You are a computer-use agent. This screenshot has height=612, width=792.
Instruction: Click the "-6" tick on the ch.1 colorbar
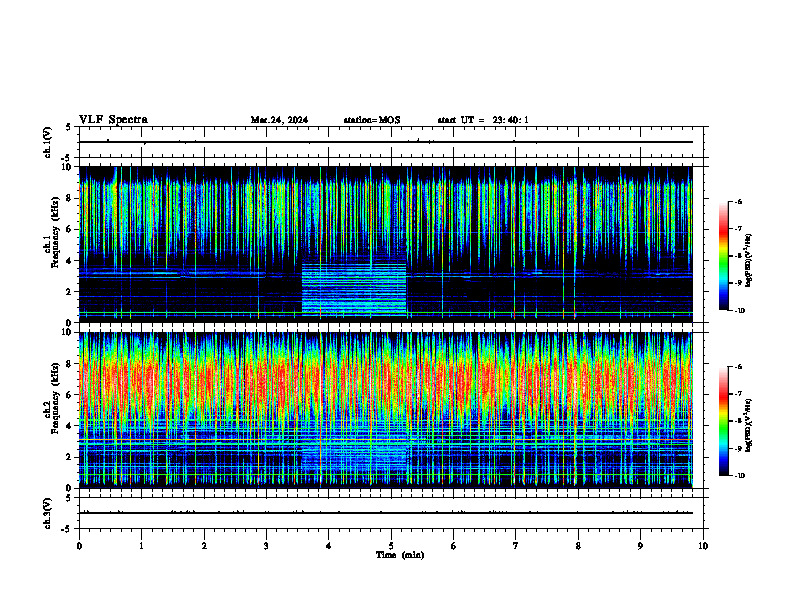pos(738,202)
